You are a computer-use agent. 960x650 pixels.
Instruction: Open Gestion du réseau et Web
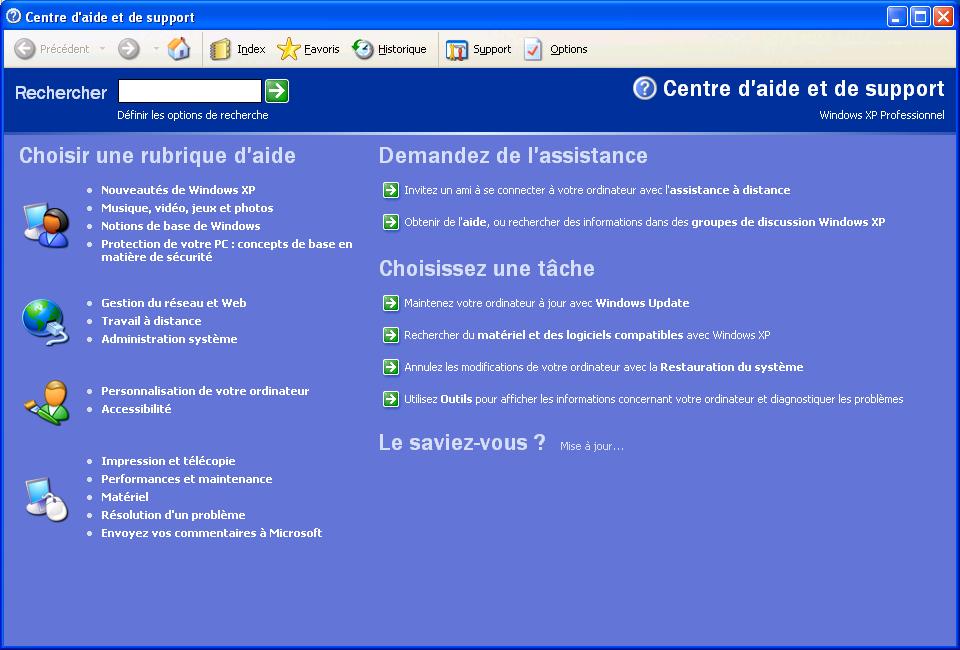click(174, 303)
